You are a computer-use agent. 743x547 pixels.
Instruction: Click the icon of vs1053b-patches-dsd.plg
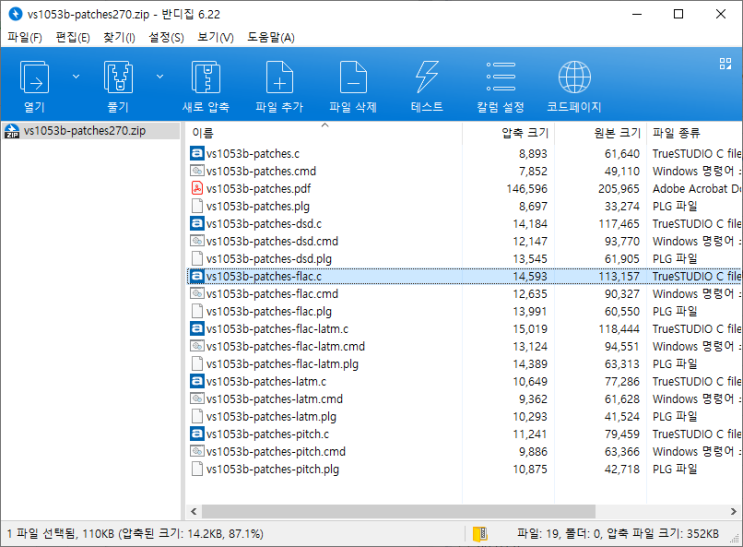coord(197,258)
